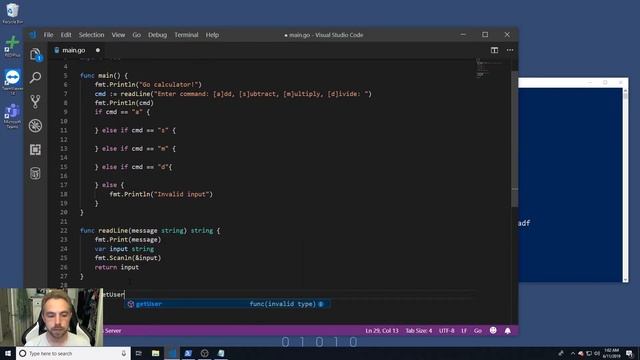Click info icon on getUser suggestion
The height and width of the screenshot is (360, 640).
321,304
